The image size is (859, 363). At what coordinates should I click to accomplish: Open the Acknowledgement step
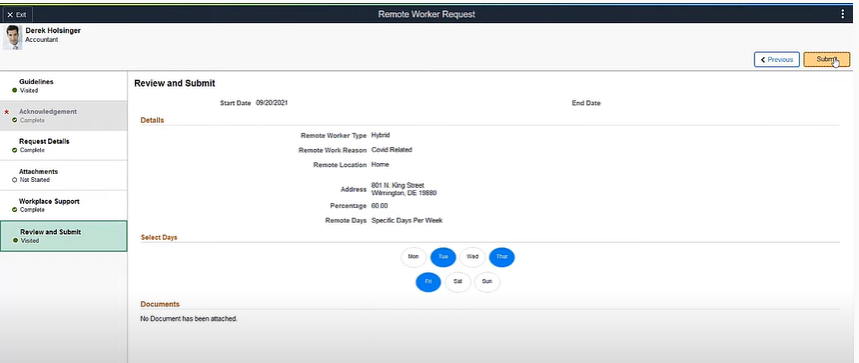click(64, 116)
